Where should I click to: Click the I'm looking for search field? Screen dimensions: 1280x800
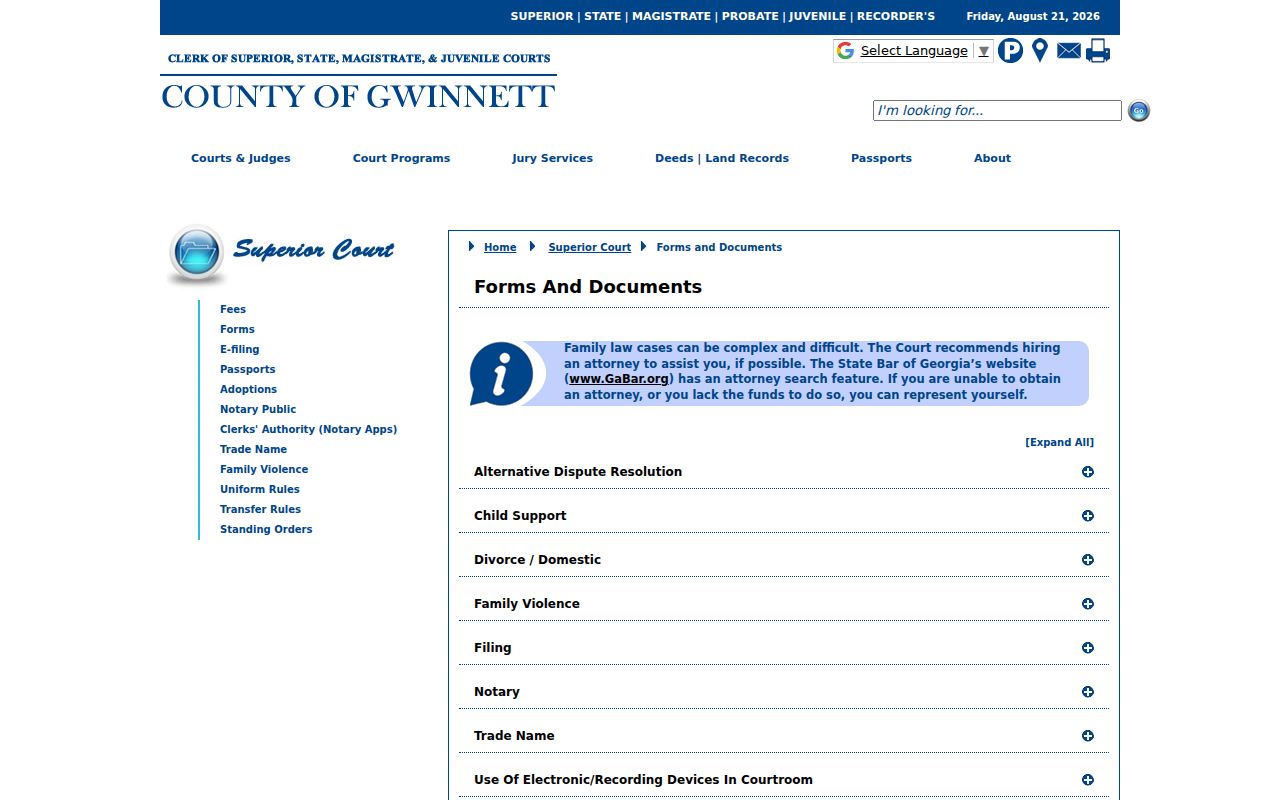pyautogui.click(x=997, y=111)
